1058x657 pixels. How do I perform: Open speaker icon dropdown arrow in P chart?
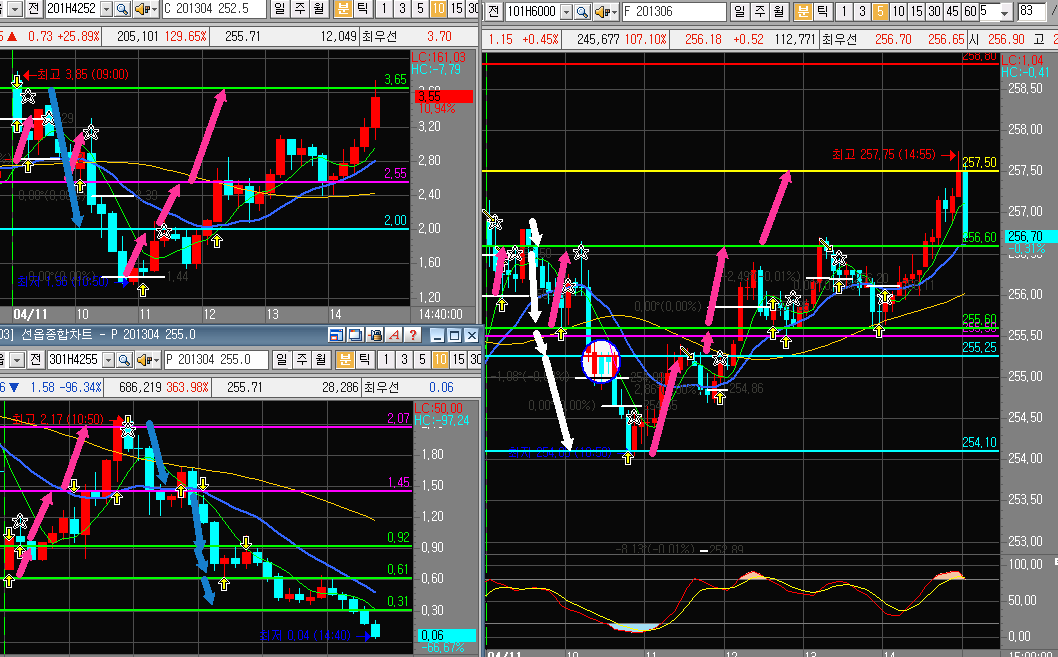[x=157, y=360]
